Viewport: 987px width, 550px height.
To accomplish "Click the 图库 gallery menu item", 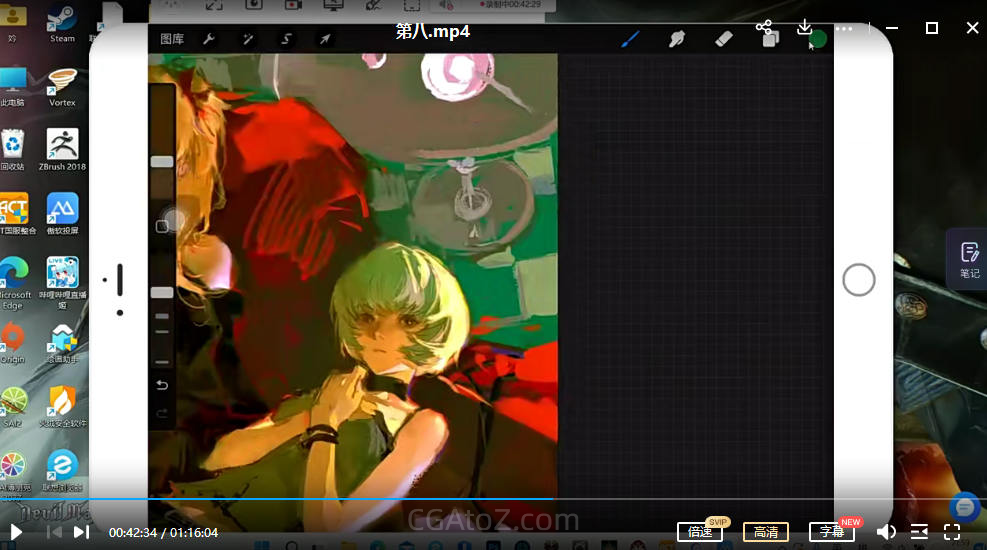I will pyautogui.click(x=172, y=39).
